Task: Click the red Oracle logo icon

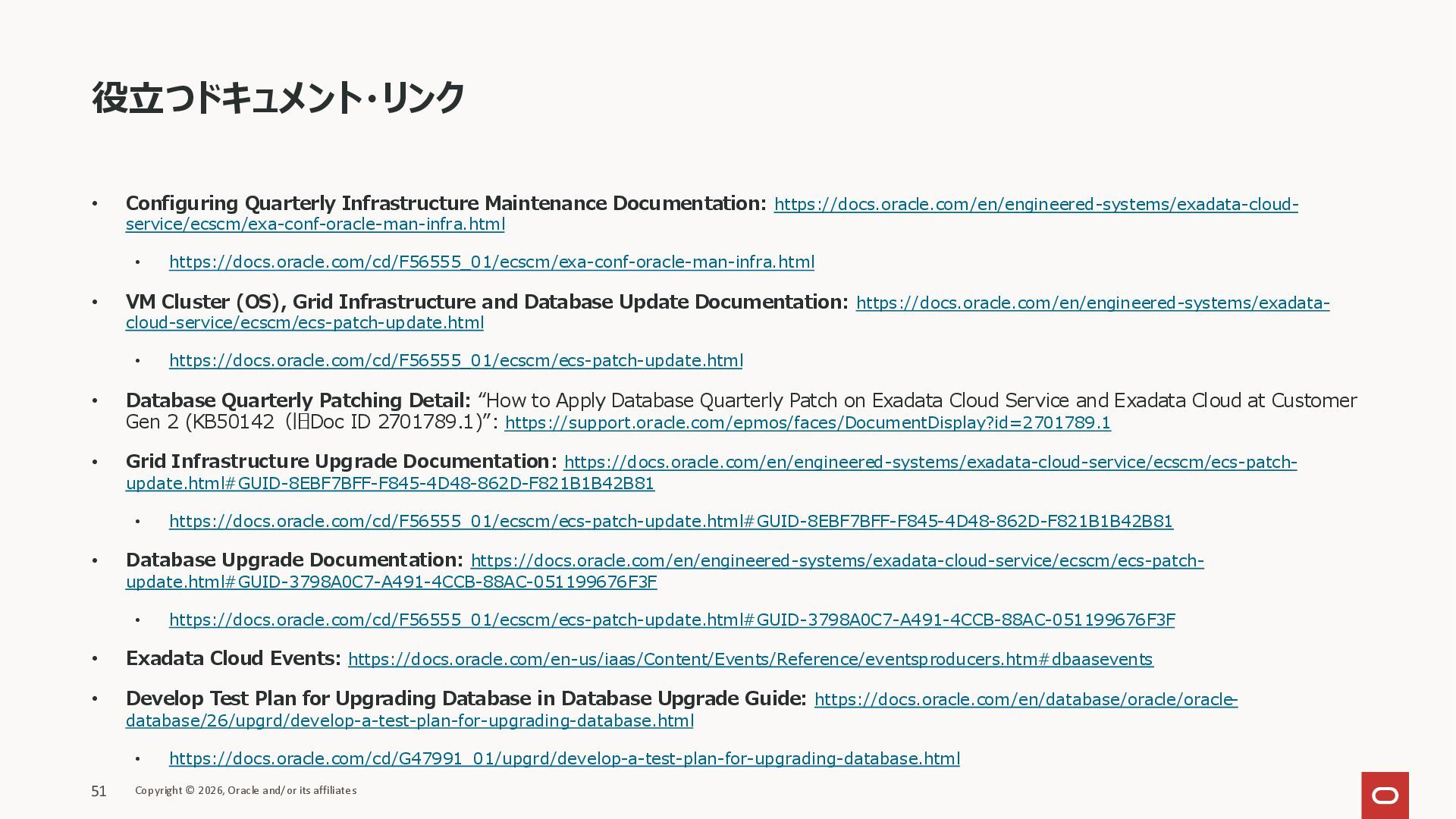Action: [1385, 795]
